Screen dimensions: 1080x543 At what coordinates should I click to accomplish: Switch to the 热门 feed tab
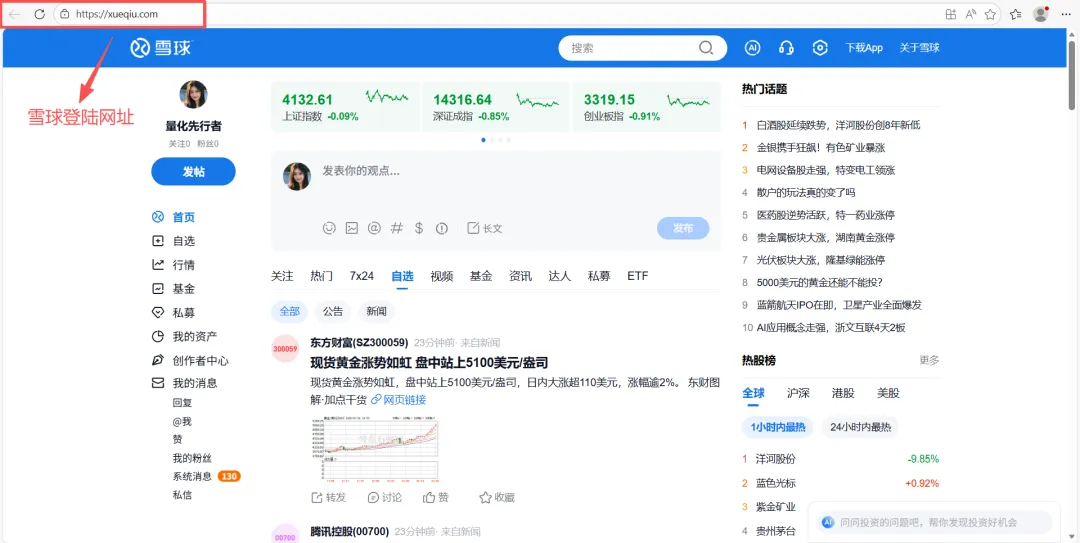click(x=322, y=276)
